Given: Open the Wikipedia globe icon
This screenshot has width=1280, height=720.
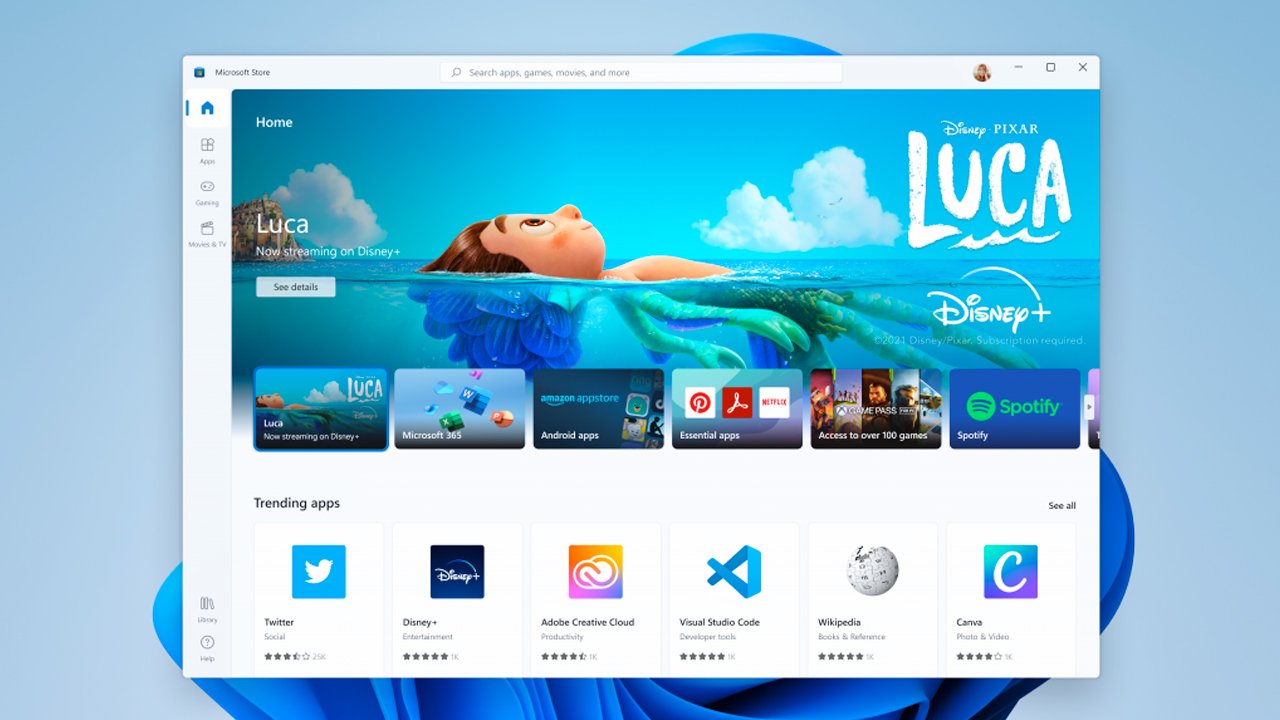Looking at the screenshot, I should [x=873, y=571].
